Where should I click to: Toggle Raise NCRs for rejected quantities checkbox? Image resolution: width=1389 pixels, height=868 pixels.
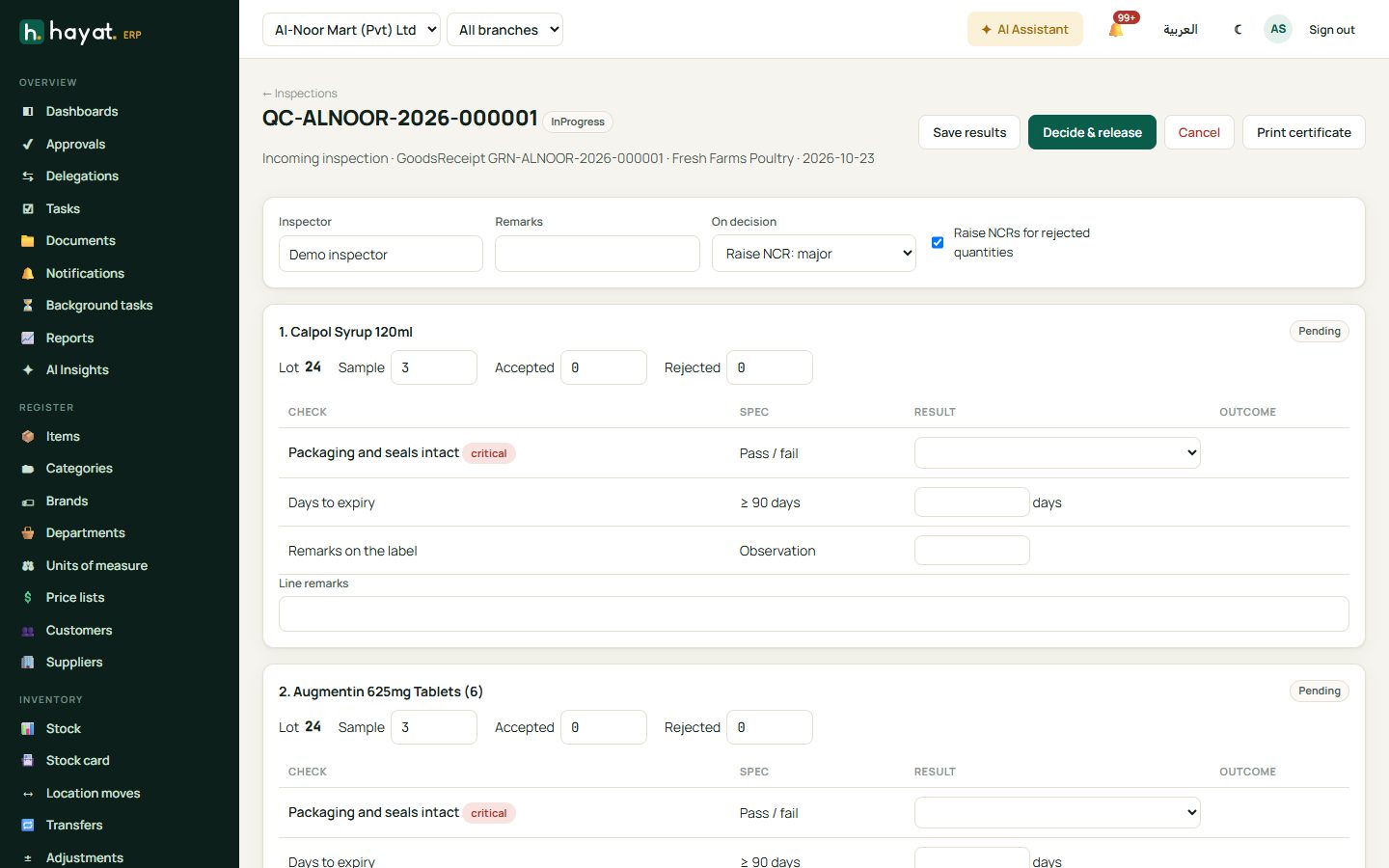coord(938,242)
